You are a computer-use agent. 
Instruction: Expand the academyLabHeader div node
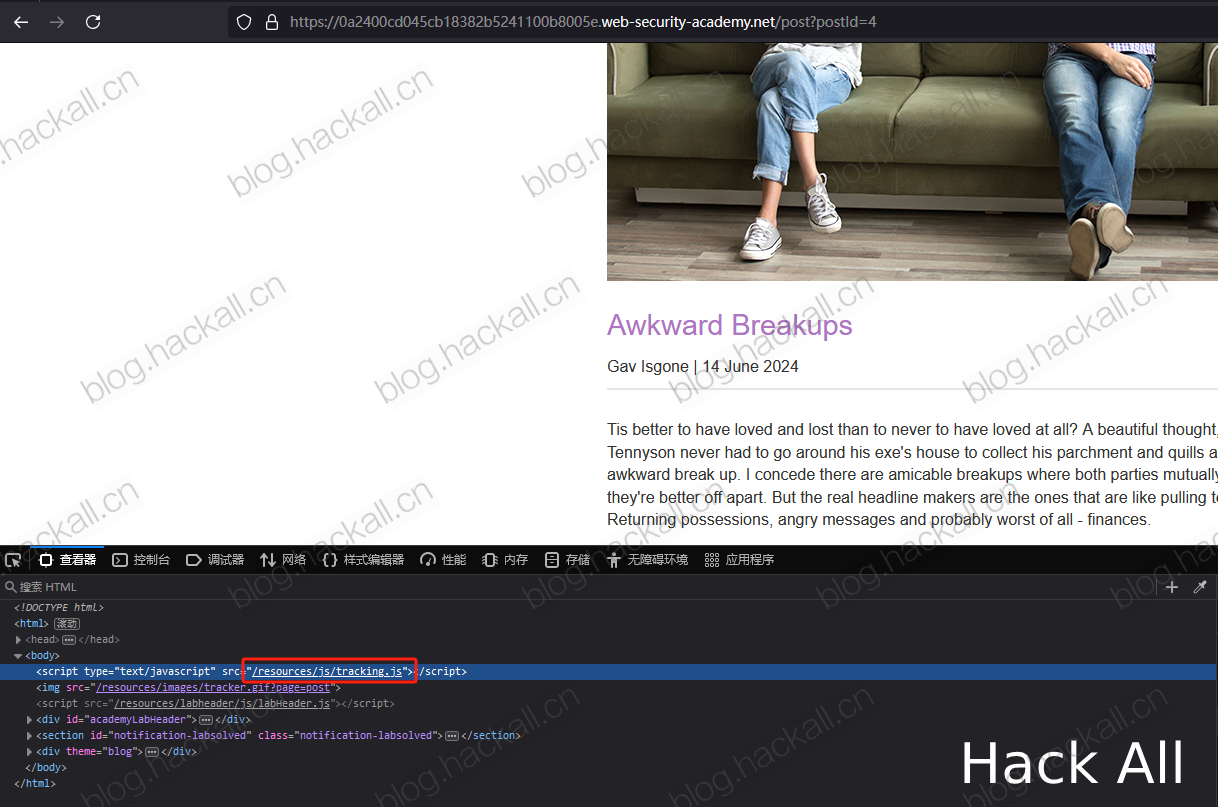pyautogui.click(x=29, y=719)
